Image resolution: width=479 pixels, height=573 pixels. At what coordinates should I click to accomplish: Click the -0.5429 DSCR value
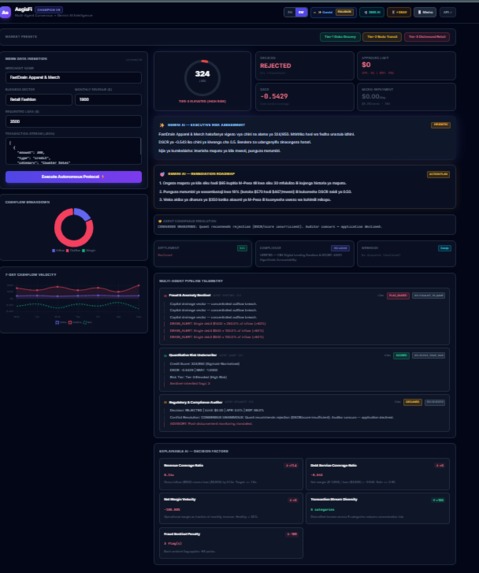pos(274,96)
